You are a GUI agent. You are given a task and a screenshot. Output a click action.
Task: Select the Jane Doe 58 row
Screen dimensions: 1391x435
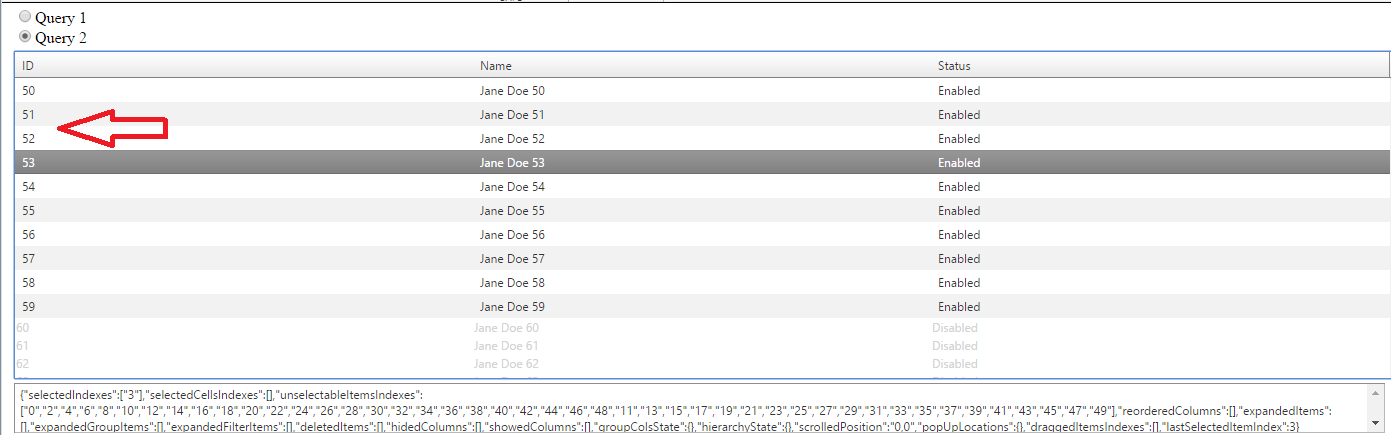click(x=512, y=283)
